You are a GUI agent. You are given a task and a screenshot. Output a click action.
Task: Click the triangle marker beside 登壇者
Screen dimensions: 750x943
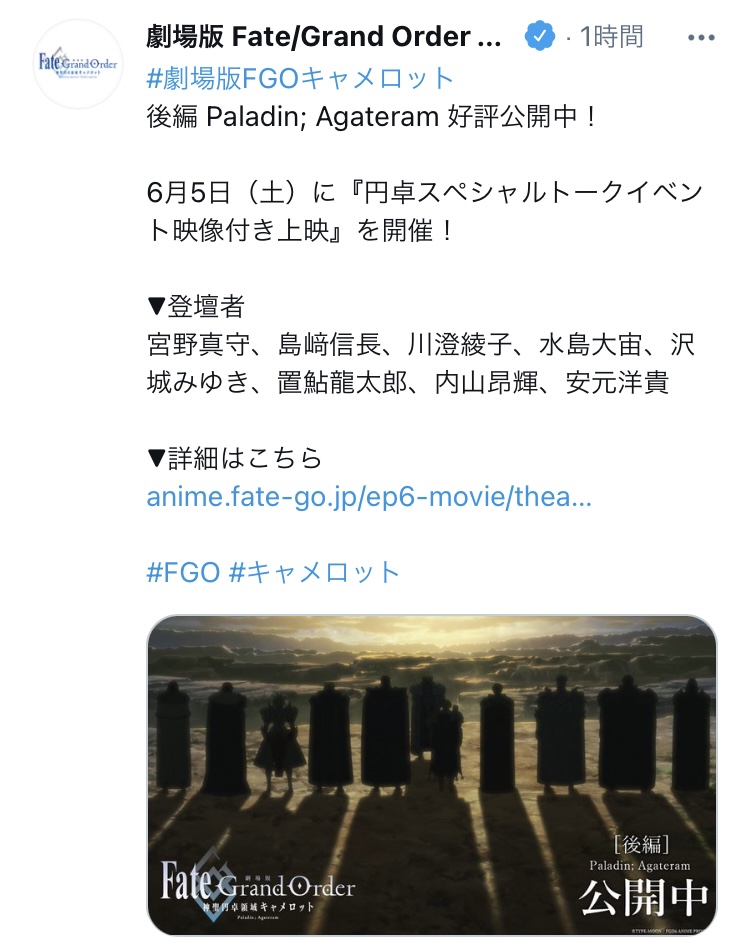(156, 307)
